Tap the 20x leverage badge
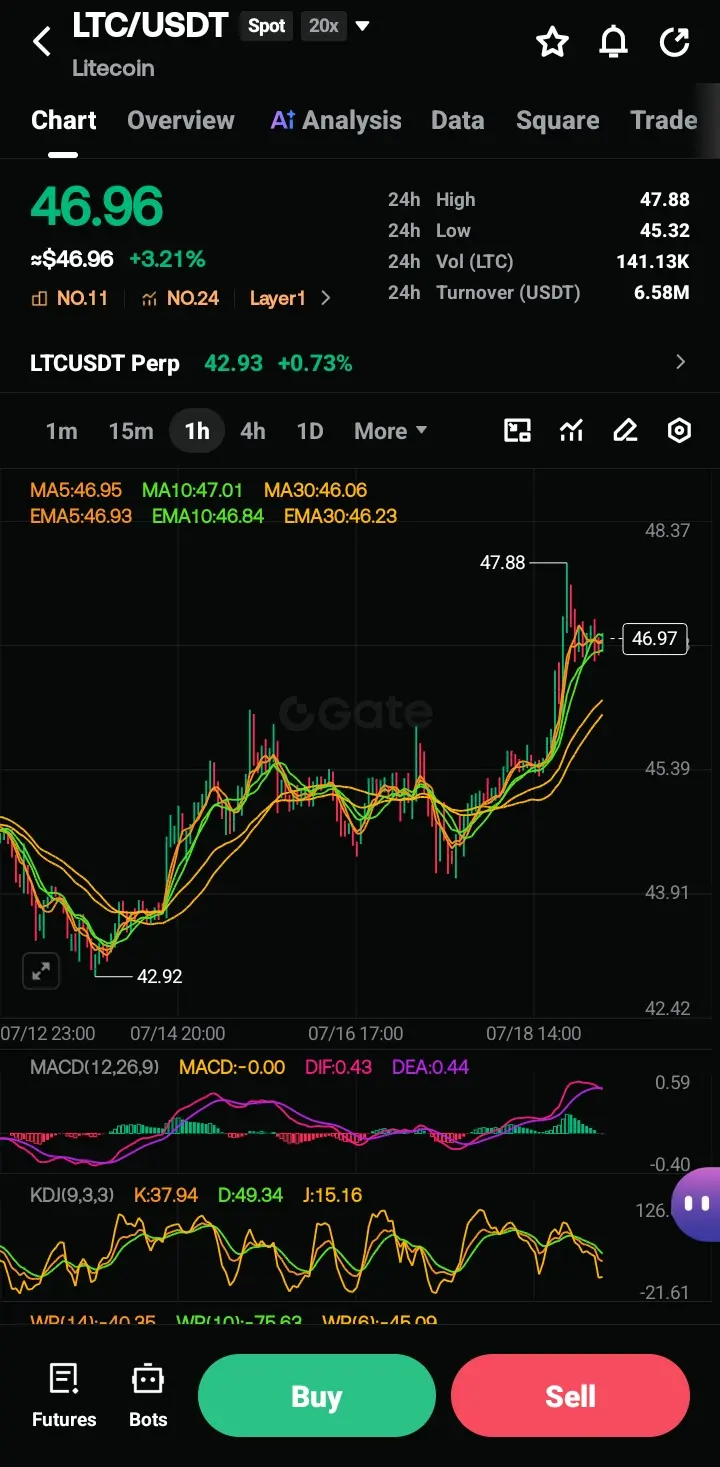Viewport: 720px width, 1467px height. point(323,26)
